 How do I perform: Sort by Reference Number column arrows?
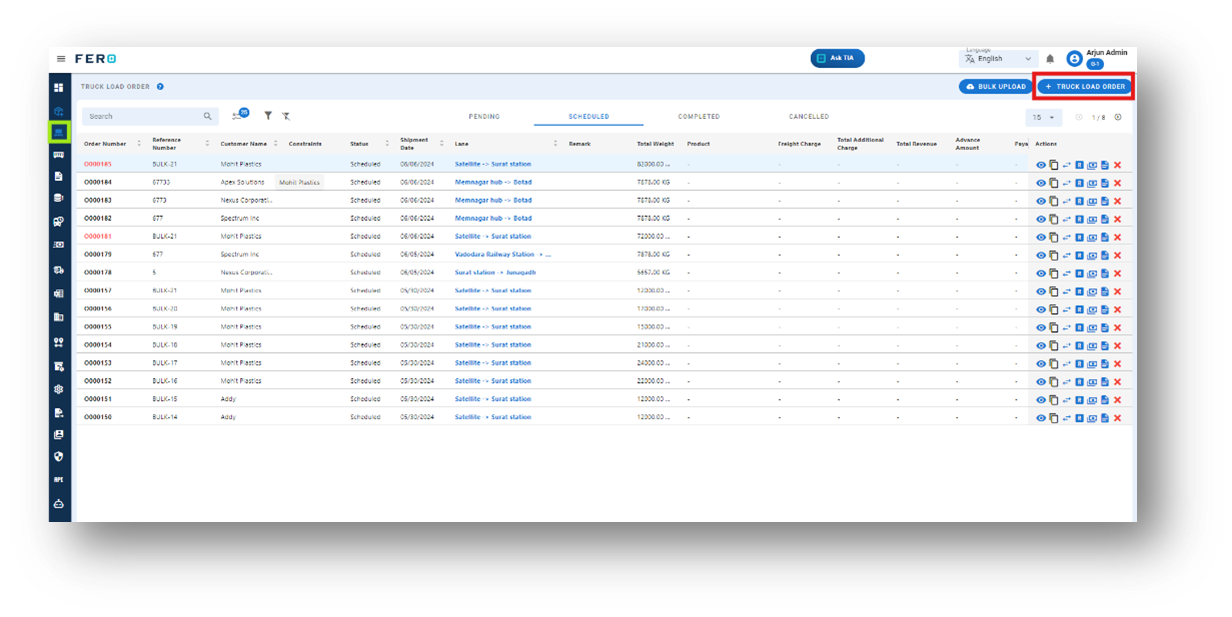208,144
